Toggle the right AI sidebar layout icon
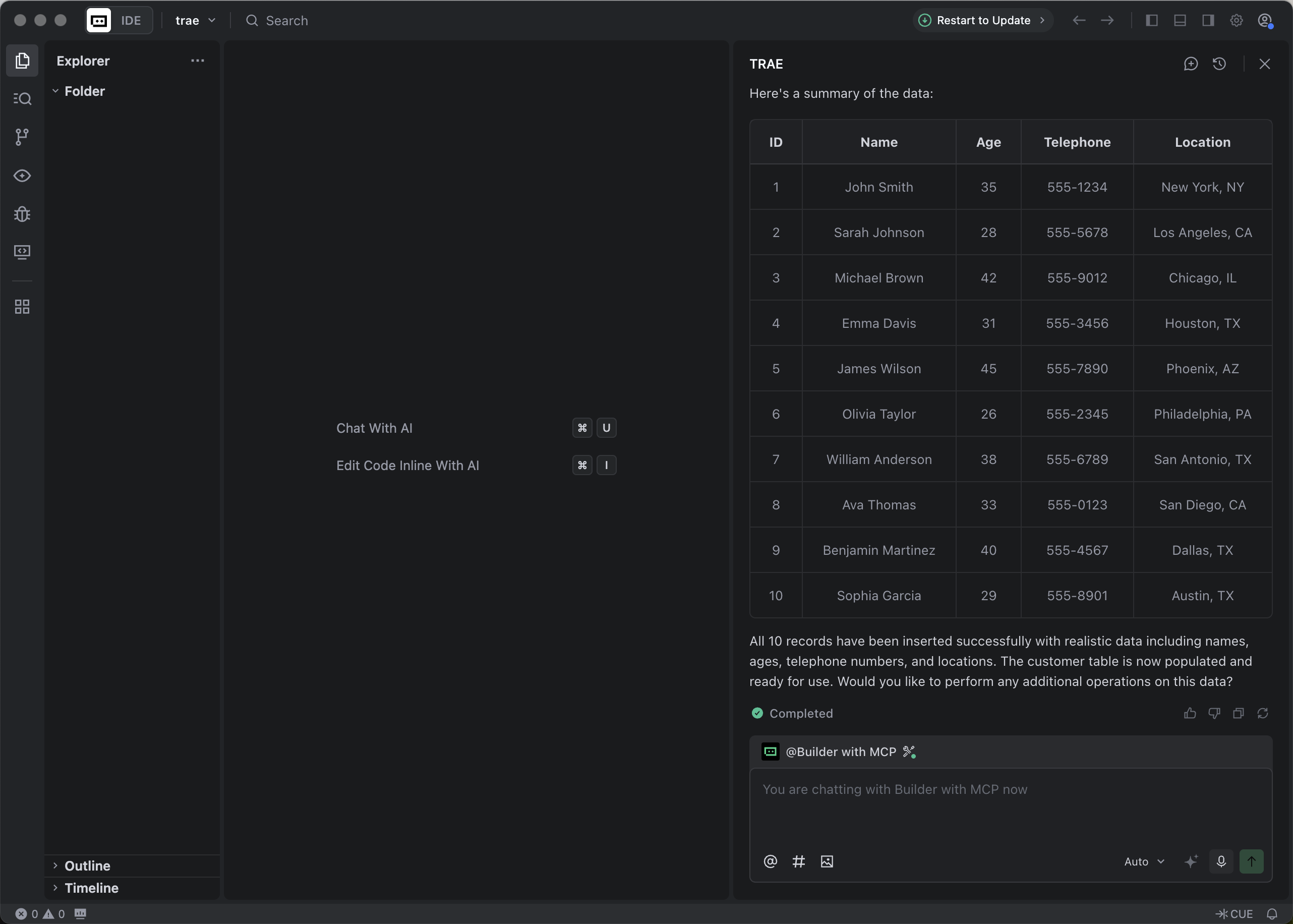The width and height of the screenshot is (1293, 924). point(1208,21)
